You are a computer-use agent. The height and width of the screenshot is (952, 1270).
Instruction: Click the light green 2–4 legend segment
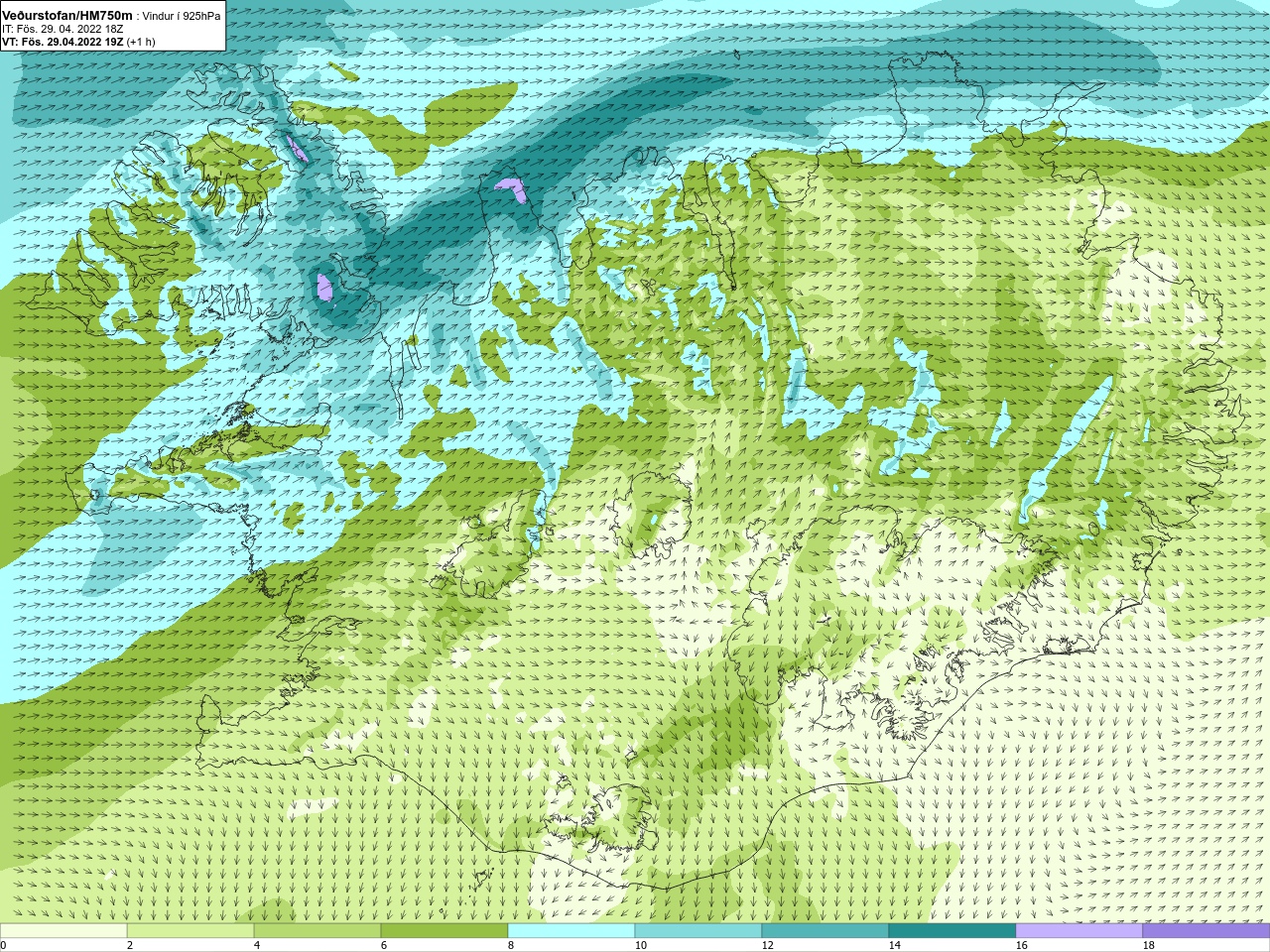[x=190, y=931]
